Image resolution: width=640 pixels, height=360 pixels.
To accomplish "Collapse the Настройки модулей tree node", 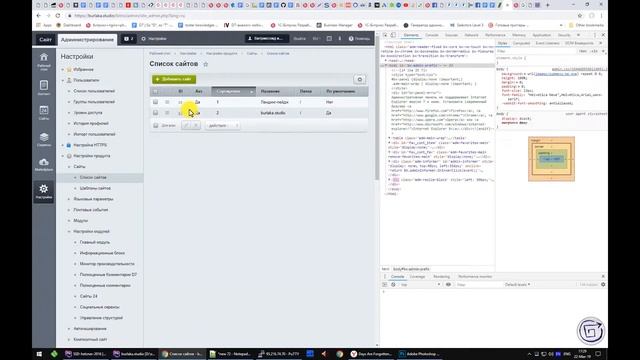I will (69, 231).
